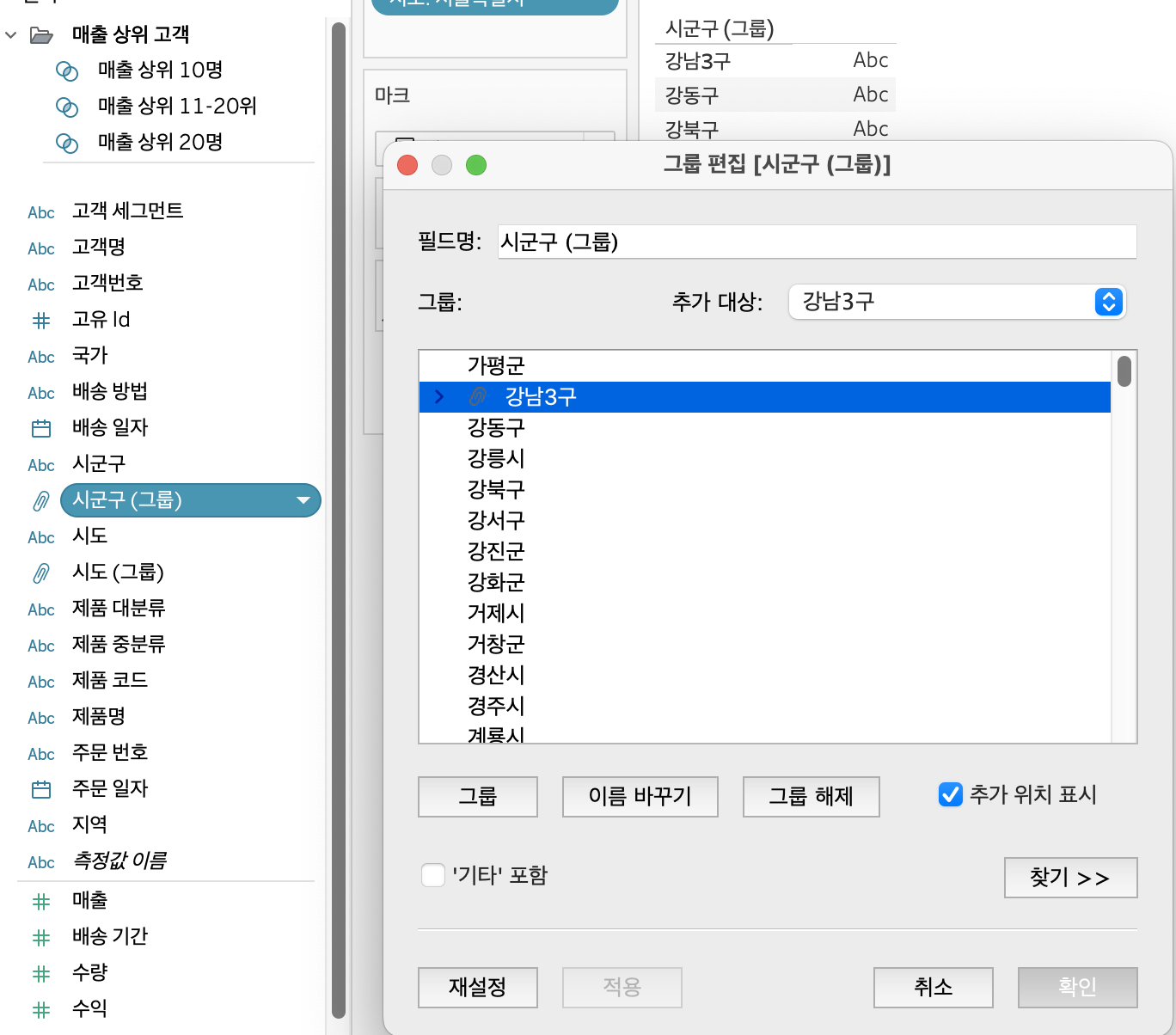Open the 시군구 (그룹) field dropdown arrow
The width and height of the screenshot is (1176, 1035).
pyautogui.click(x=303, y=500)
